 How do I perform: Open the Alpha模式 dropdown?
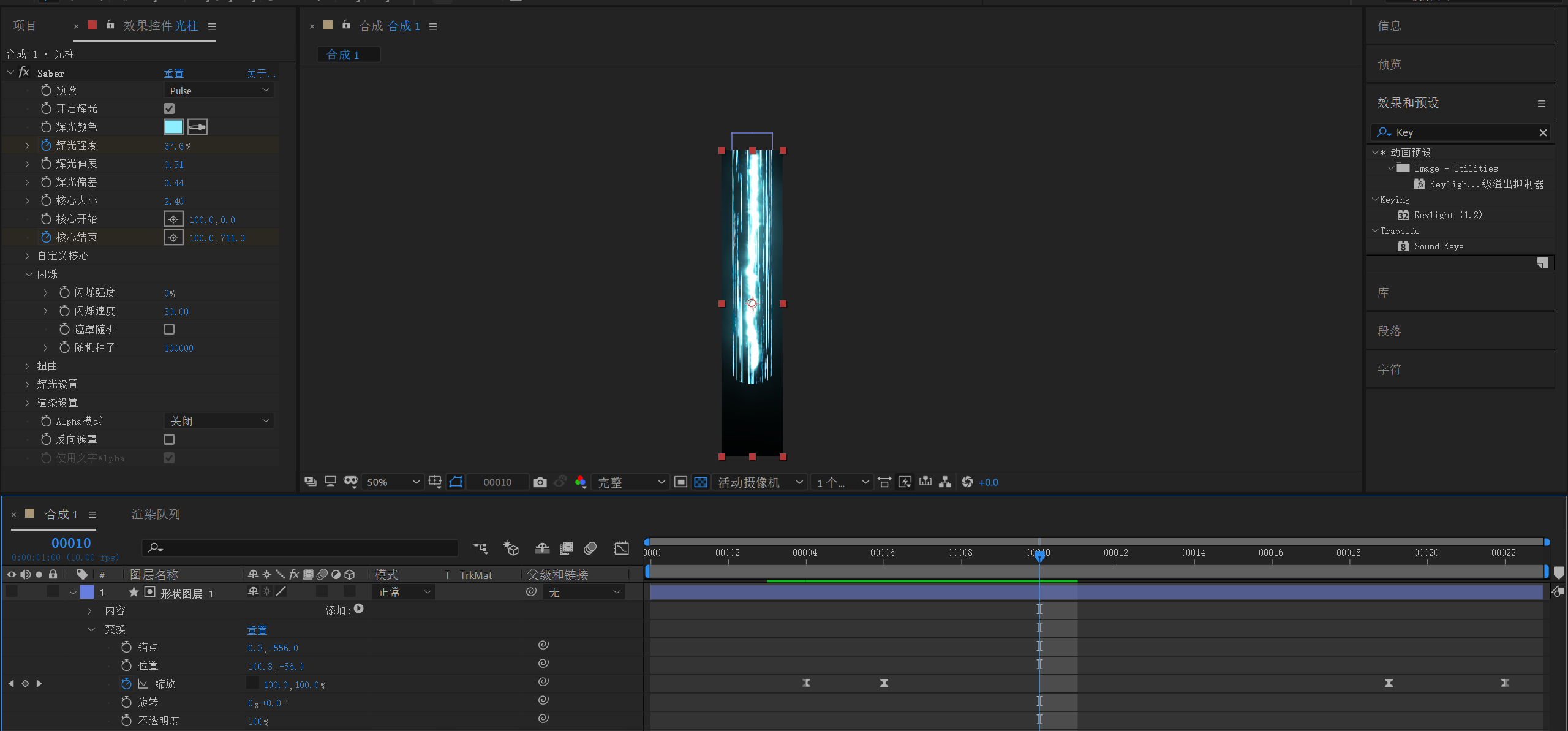click(219, 421)
